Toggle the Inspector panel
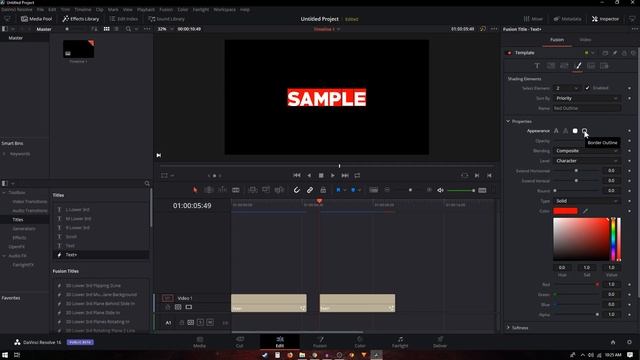 [x=605, y=19]
